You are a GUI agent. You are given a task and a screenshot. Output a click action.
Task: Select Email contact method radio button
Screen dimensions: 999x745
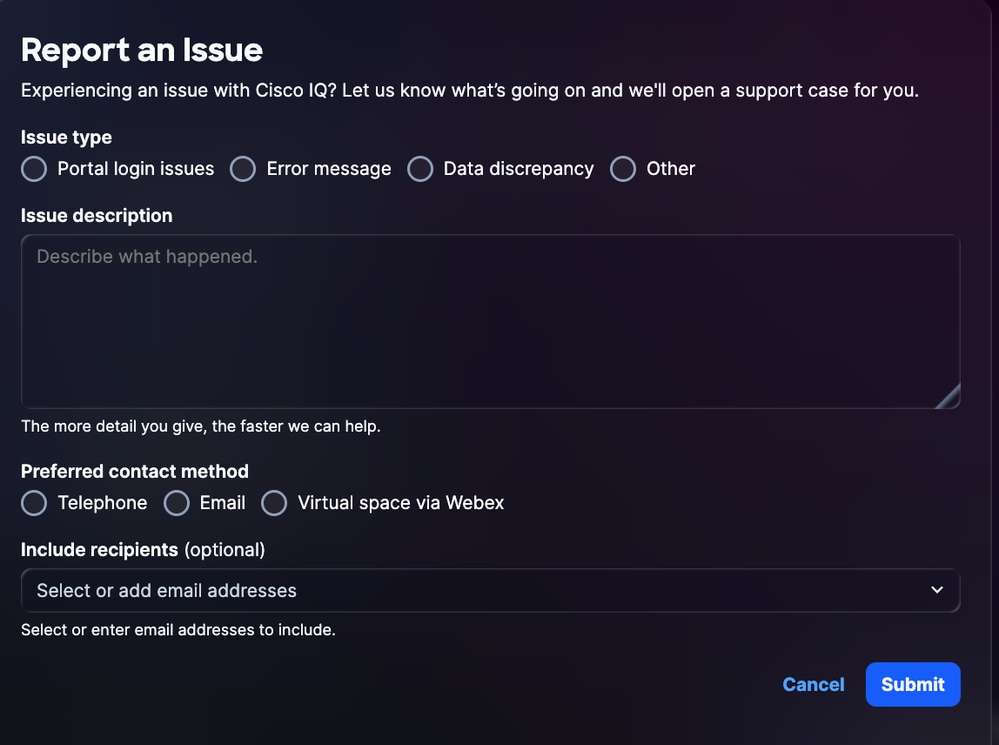click(176, 503)
